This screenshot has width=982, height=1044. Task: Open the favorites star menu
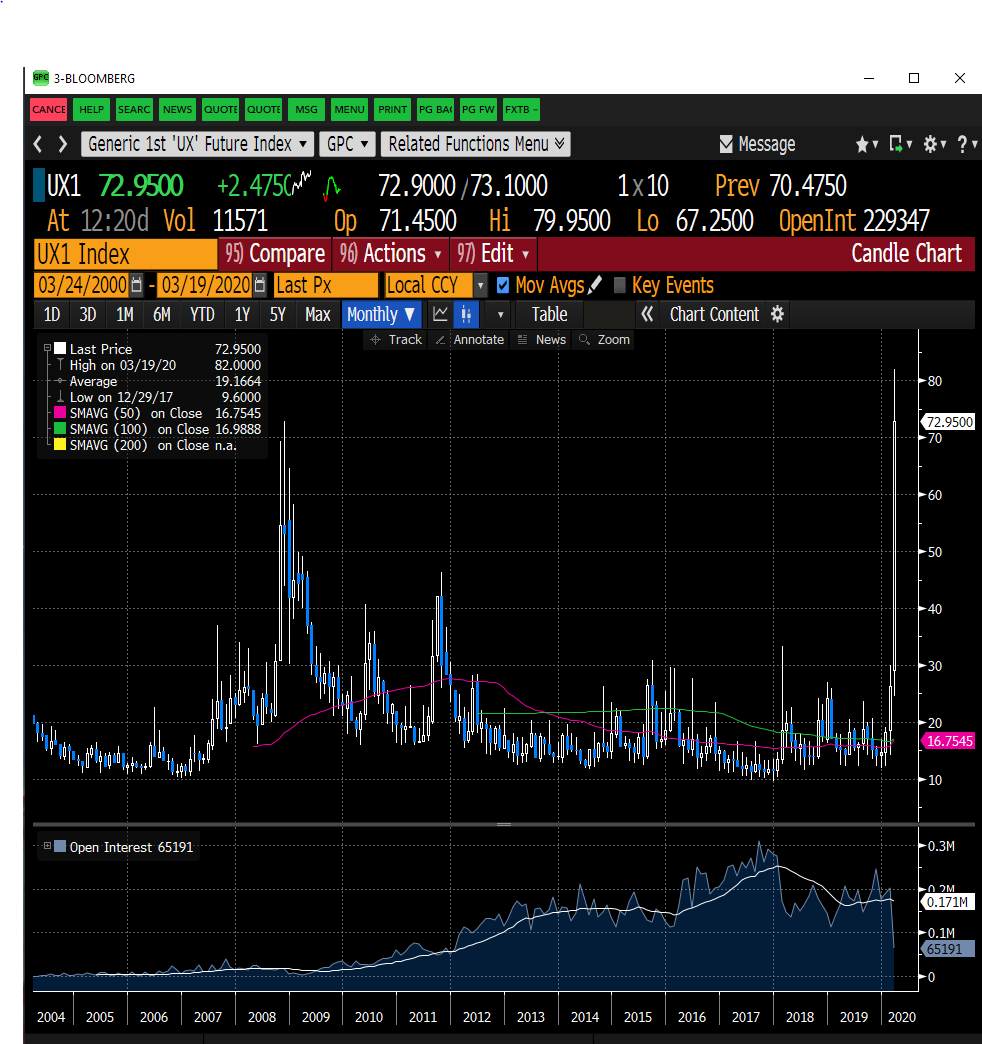pos(866,144)
